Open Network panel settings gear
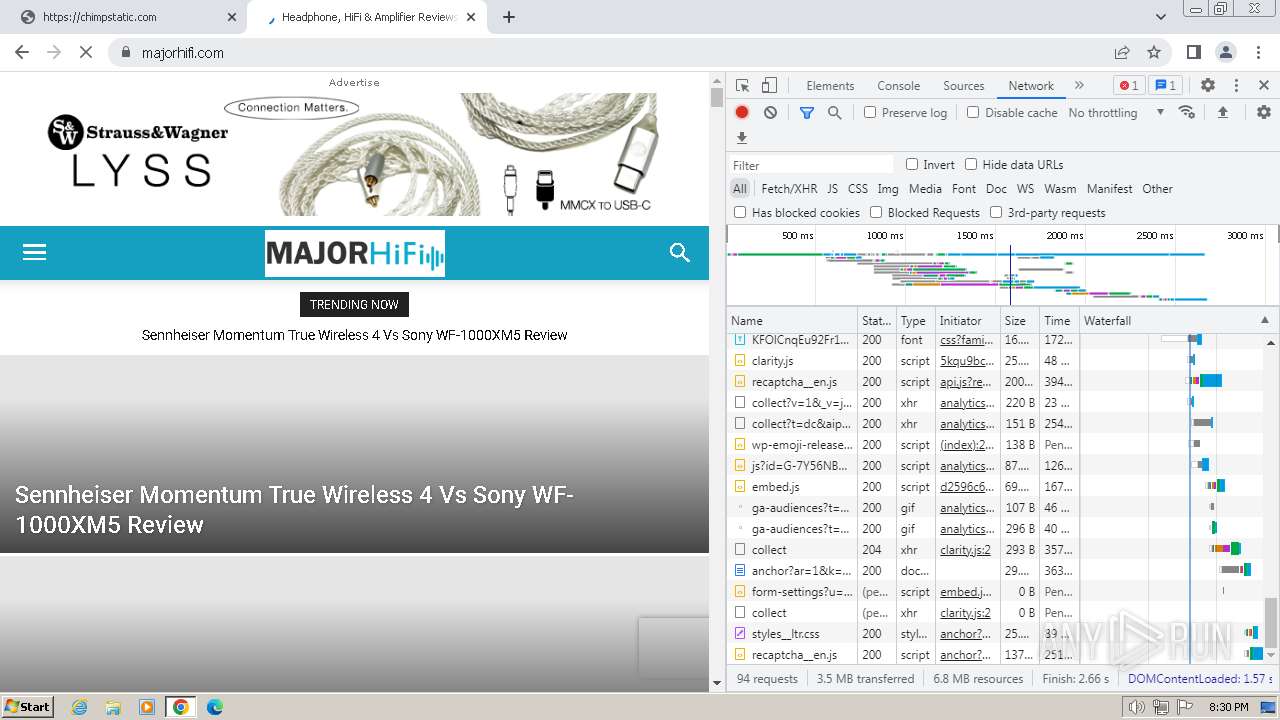1280x720 pixels. (x=1264, y=113)
